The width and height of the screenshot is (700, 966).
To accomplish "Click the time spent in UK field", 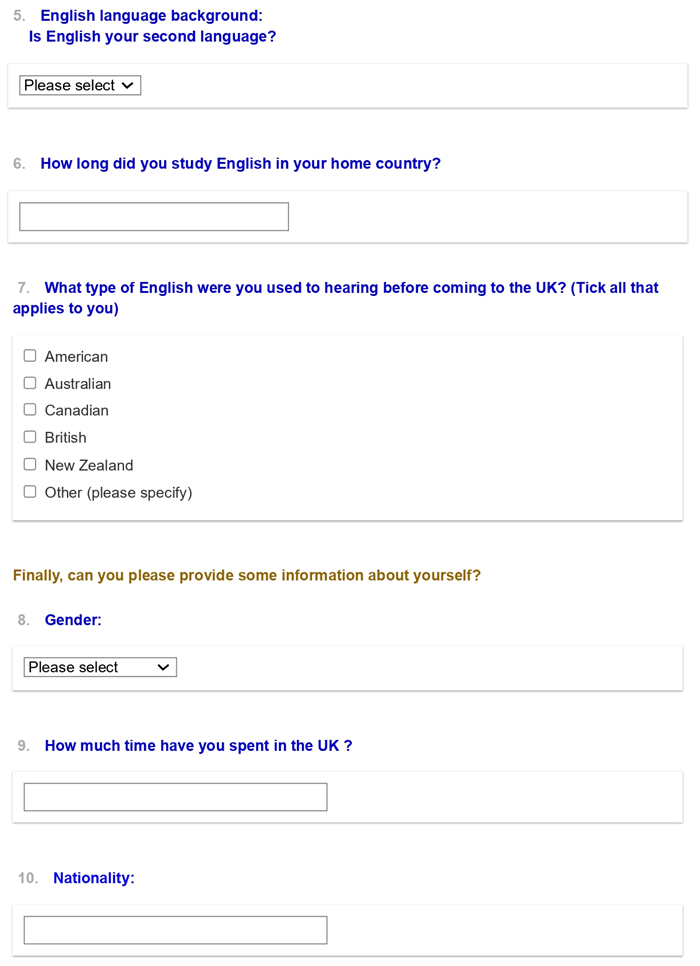I will click(175, 797).
